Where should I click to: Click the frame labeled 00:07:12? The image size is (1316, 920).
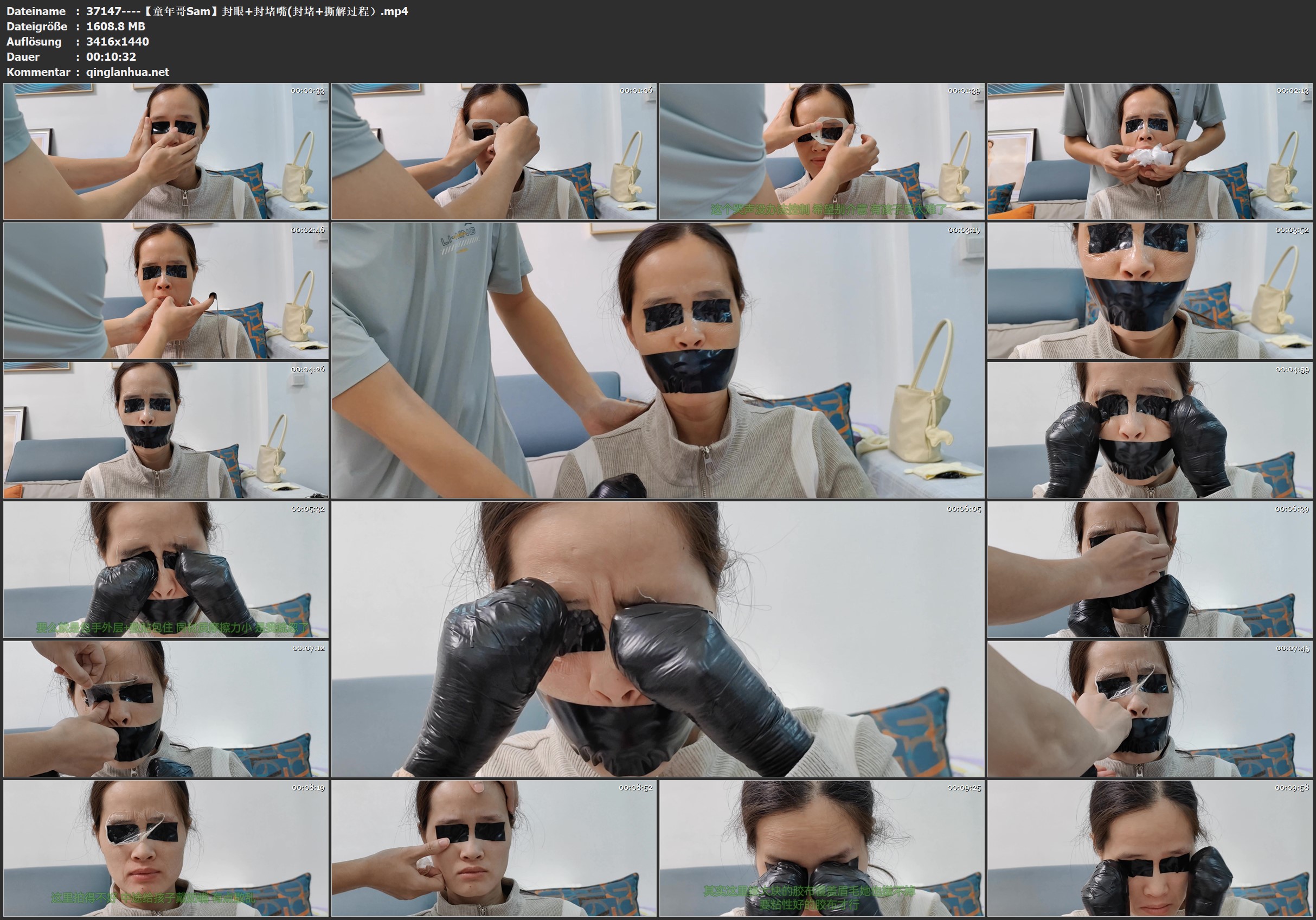[165, 709]
